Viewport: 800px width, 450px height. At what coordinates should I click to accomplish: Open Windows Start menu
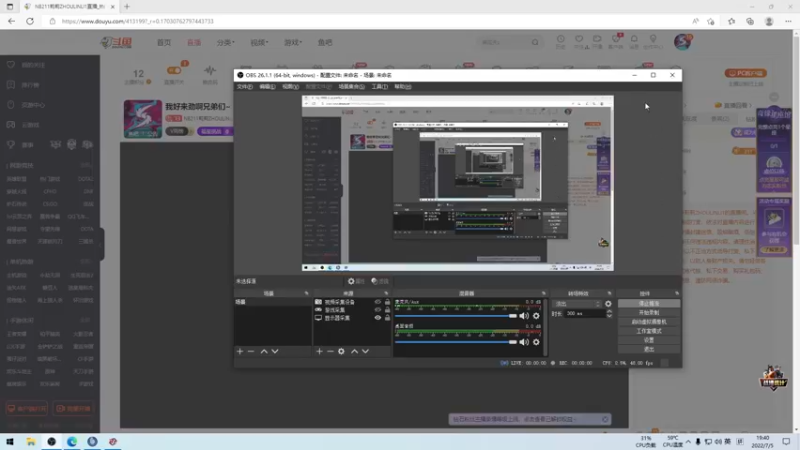[x=10, y=442]
